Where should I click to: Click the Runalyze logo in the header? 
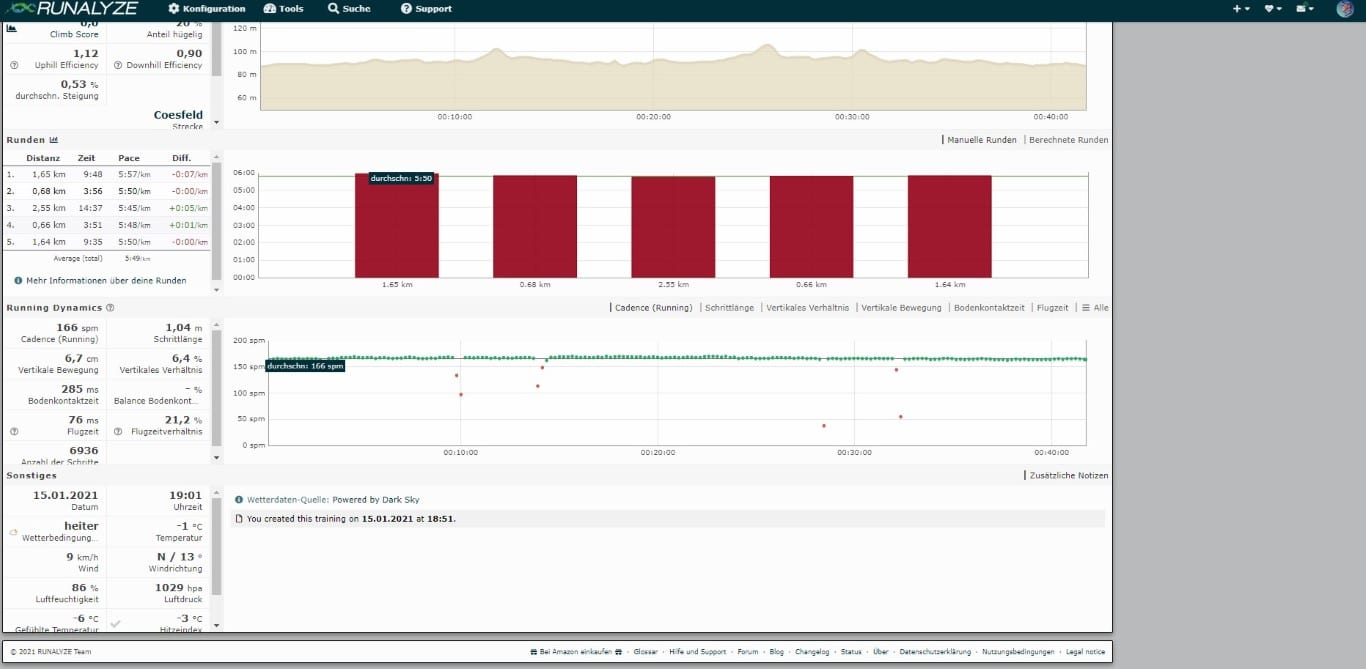(x=74, y=9)
